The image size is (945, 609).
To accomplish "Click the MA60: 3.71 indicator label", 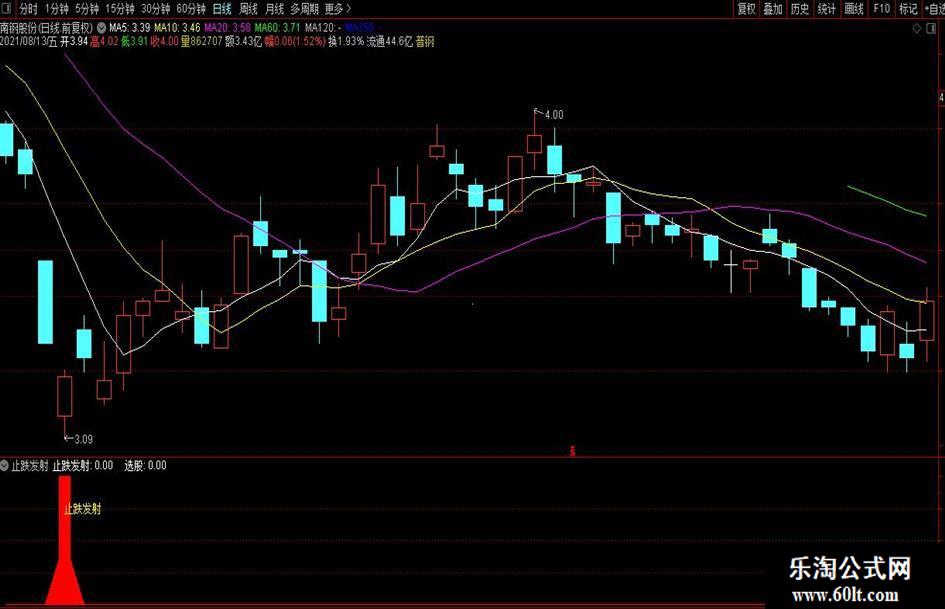I will coord(277,28).
